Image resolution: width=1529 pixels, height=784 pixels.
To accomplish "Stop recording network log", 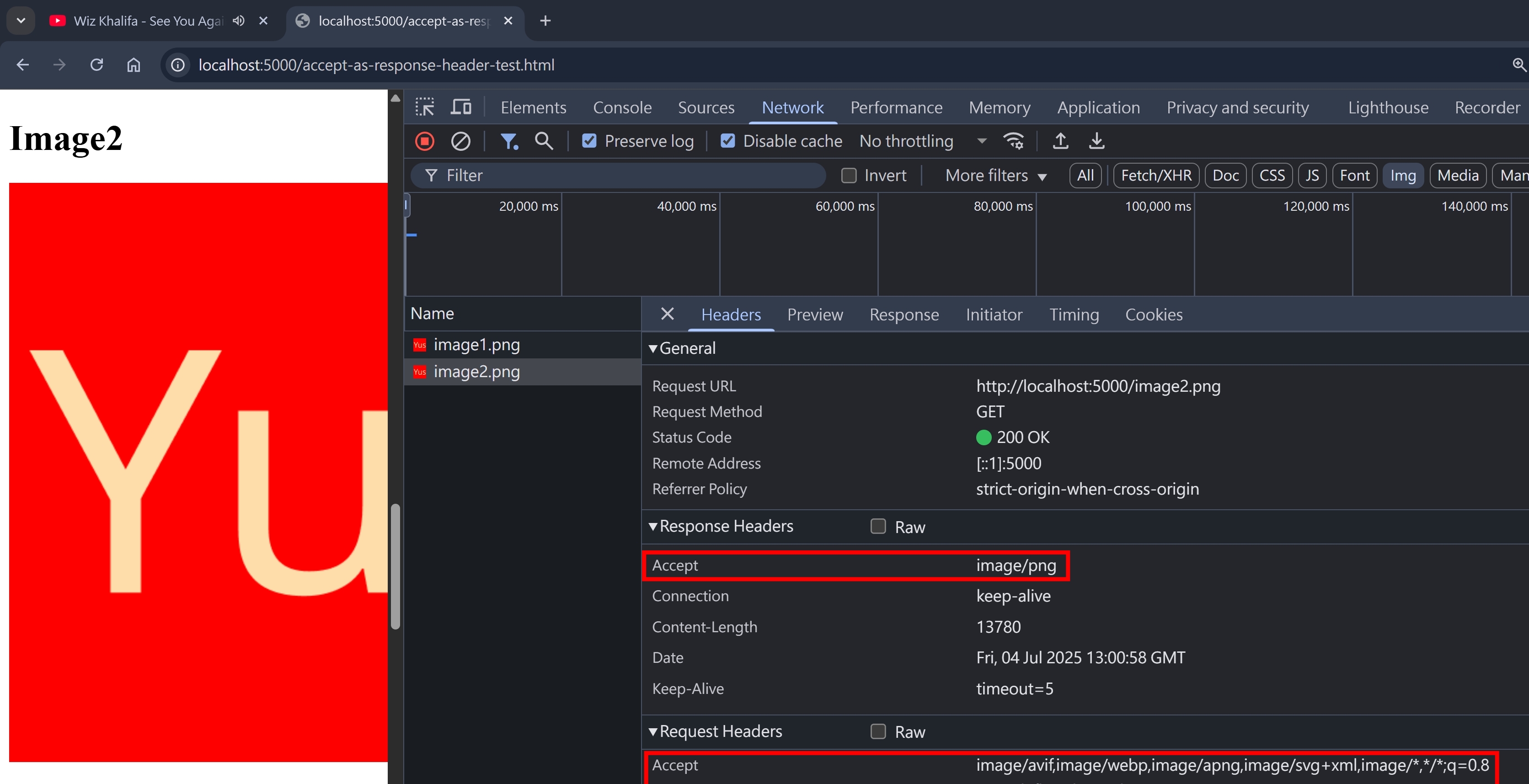I will coord(424,141).
